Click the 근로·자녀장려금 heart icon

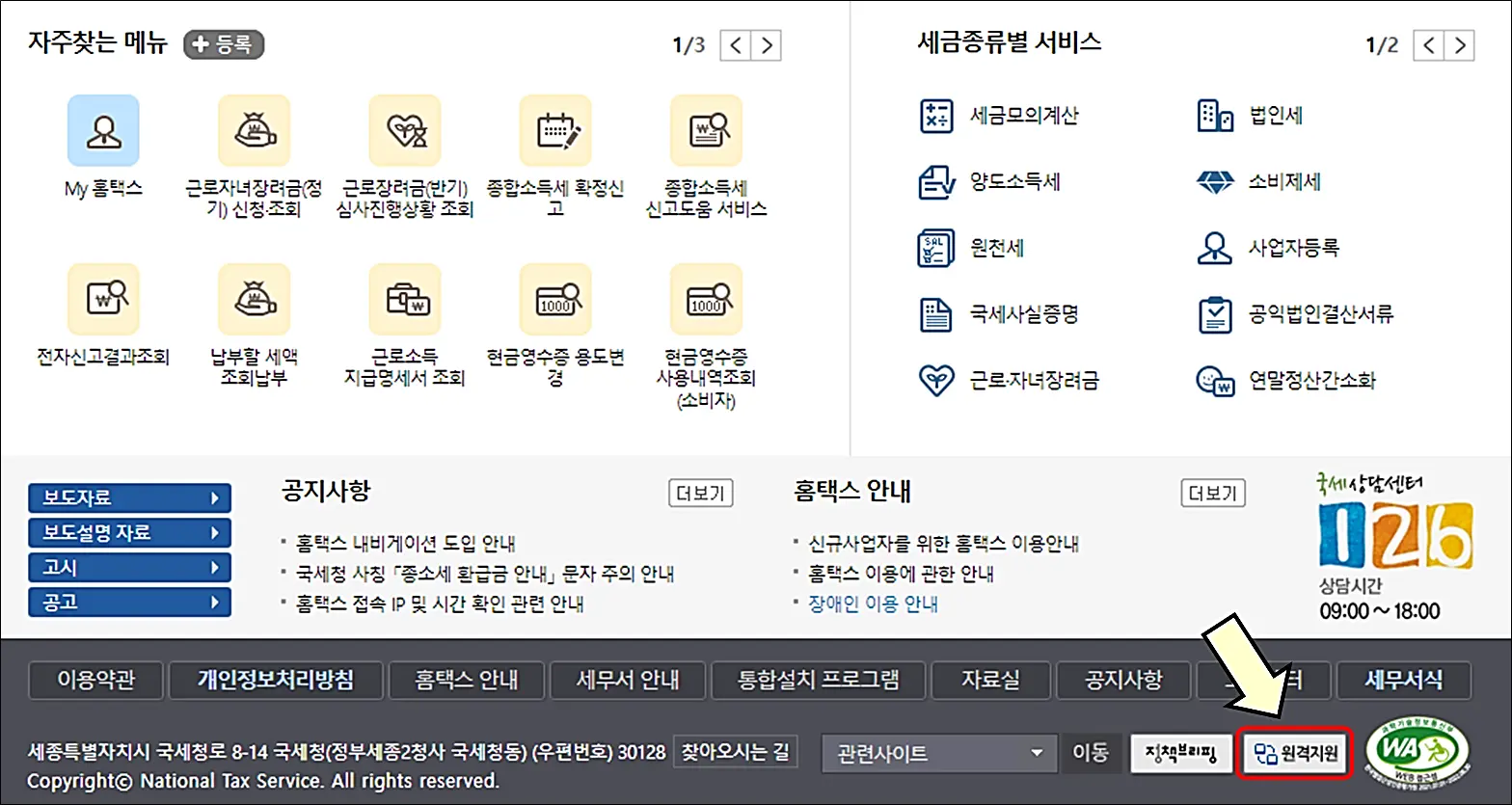coord(935,380)
